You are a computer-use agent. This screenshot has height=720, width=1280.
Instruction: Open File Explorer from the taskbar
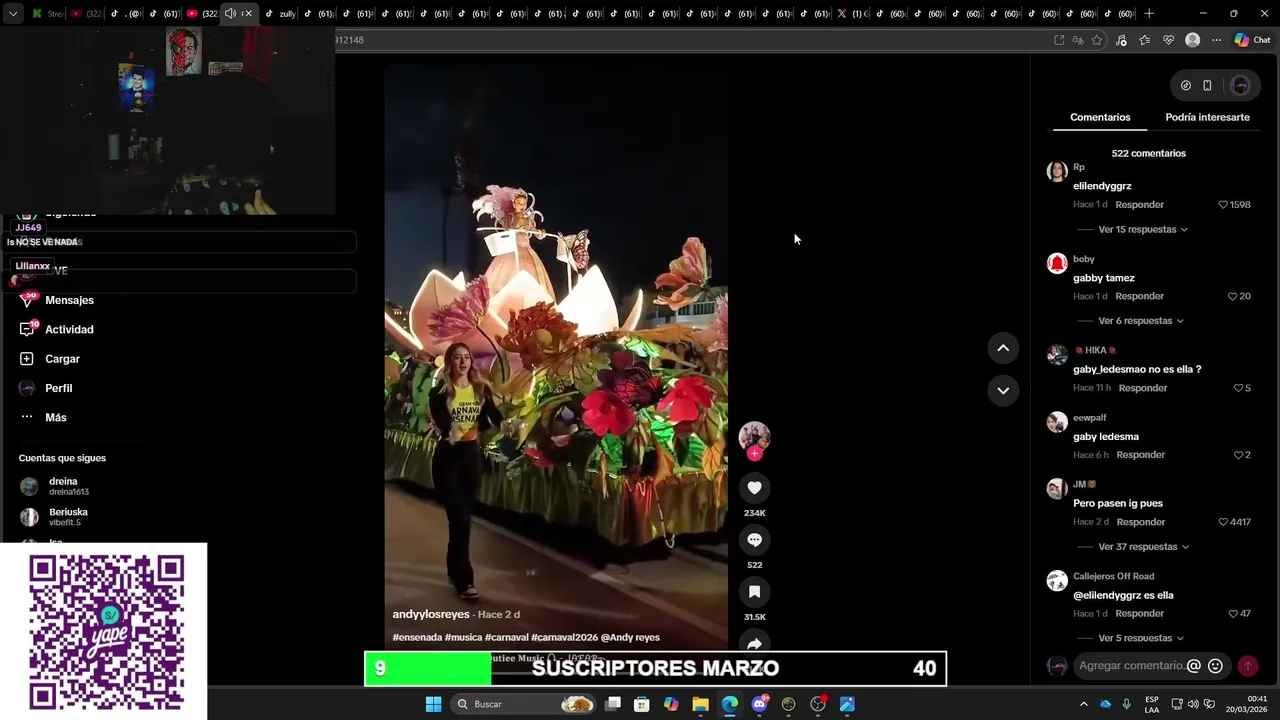click(x=700, y=704)
